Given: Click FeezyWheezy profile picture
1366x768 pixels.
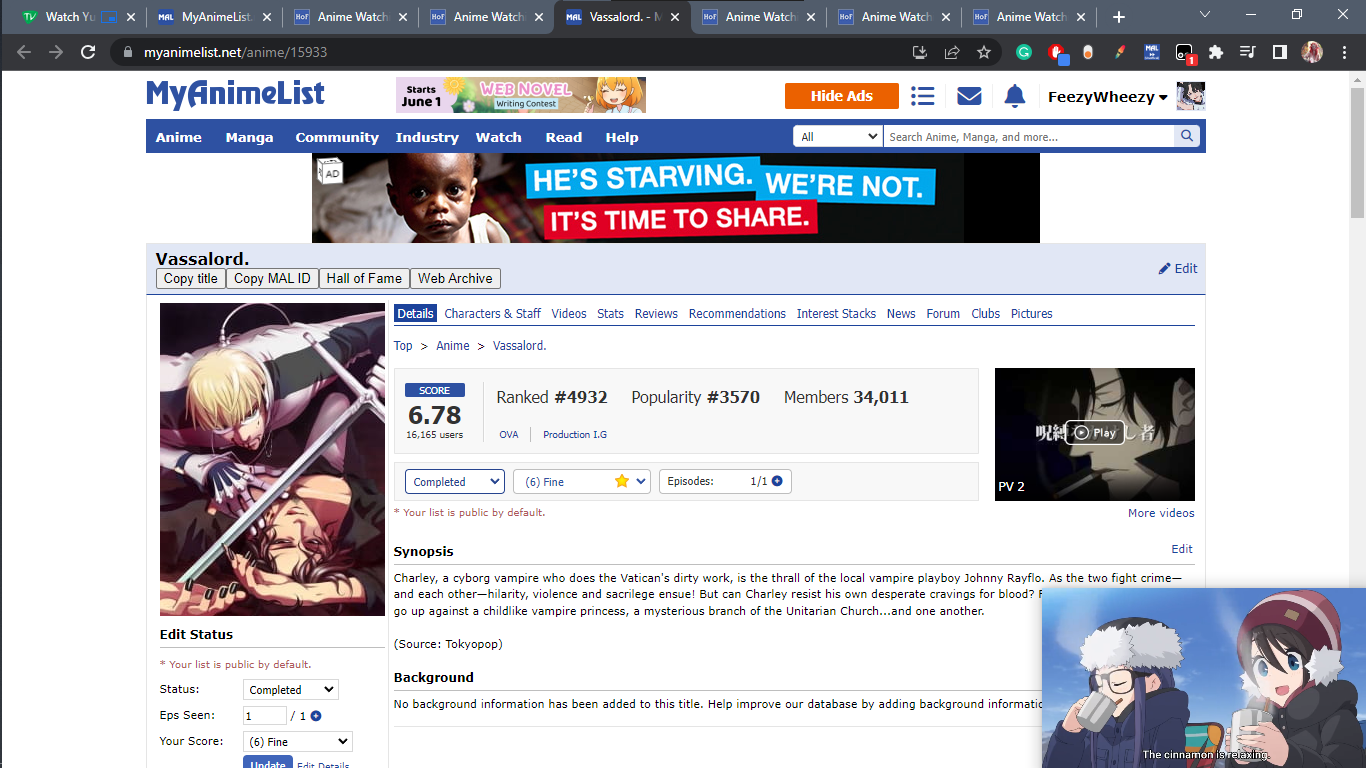Looking at the screenshot, I should click(x=1191, y=96).
